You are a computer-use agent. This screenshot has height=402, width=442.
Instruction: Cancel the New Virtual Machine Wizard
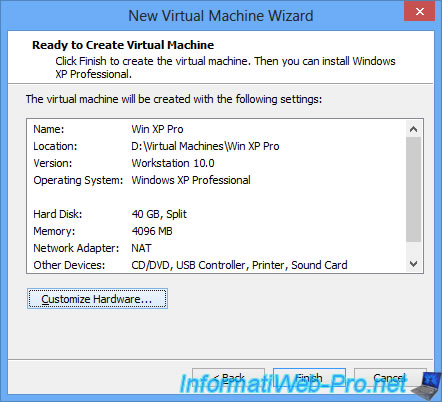(x=390, y=378)
